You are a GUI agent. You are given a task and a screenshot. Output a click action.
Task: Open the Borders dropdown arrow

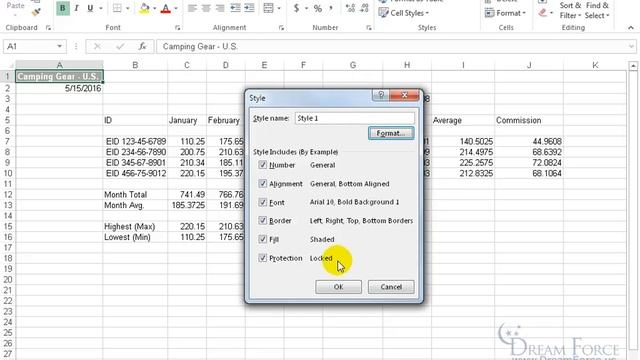pos(128,9)
